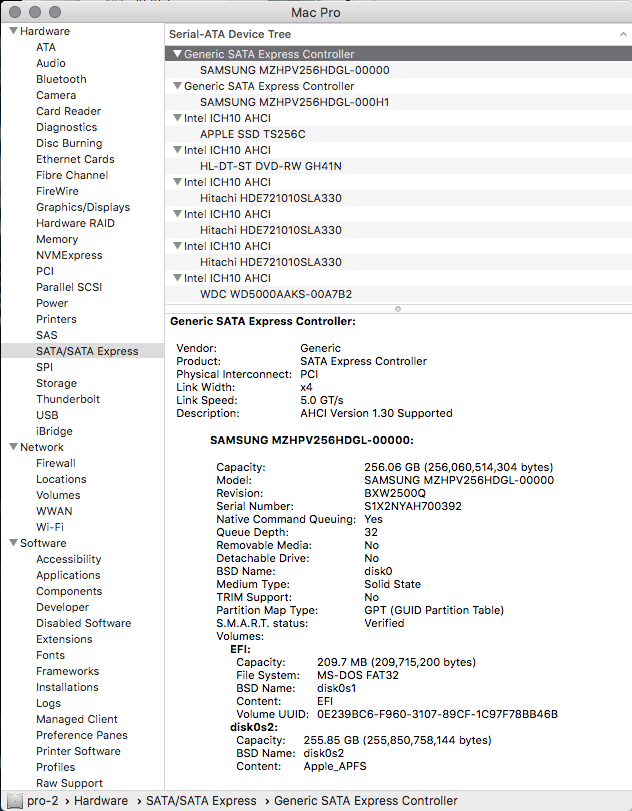Image resolution: width=632 pixels, height=811 pixels.
Task: Select APPLE SSD TS256C device row
Action: [x=398, y=134]
